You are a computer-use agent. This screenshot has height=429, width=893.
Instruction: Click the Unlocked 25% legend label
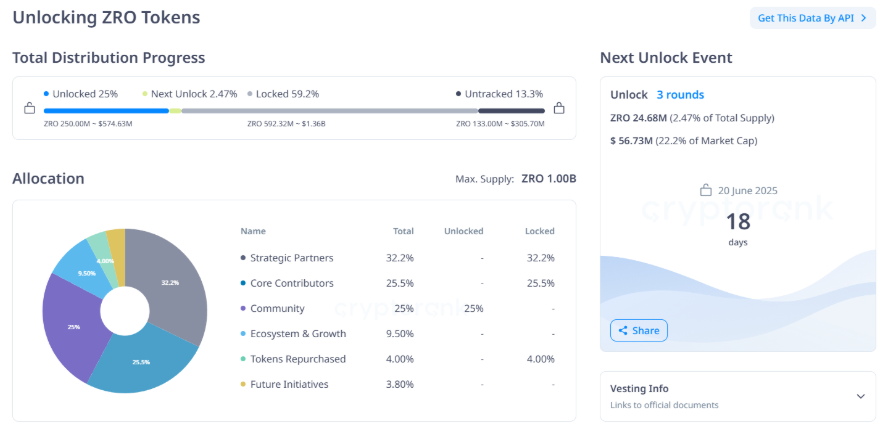(x=81, y=94)
